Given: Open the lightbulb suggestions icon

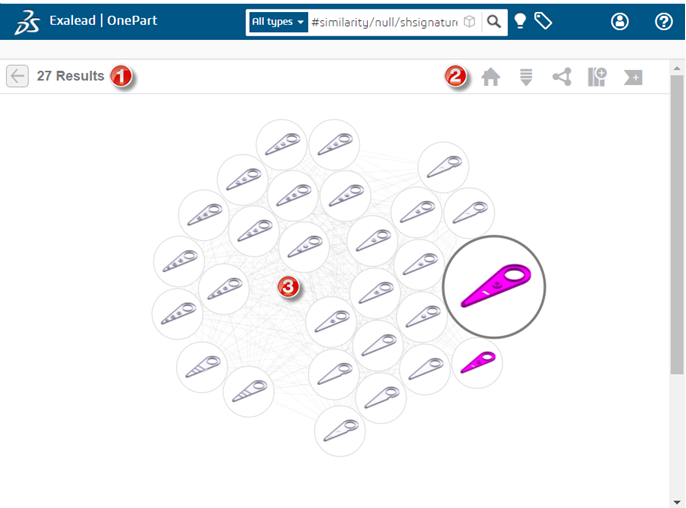Looking at the screenshot, I should (x=520, y=21).
